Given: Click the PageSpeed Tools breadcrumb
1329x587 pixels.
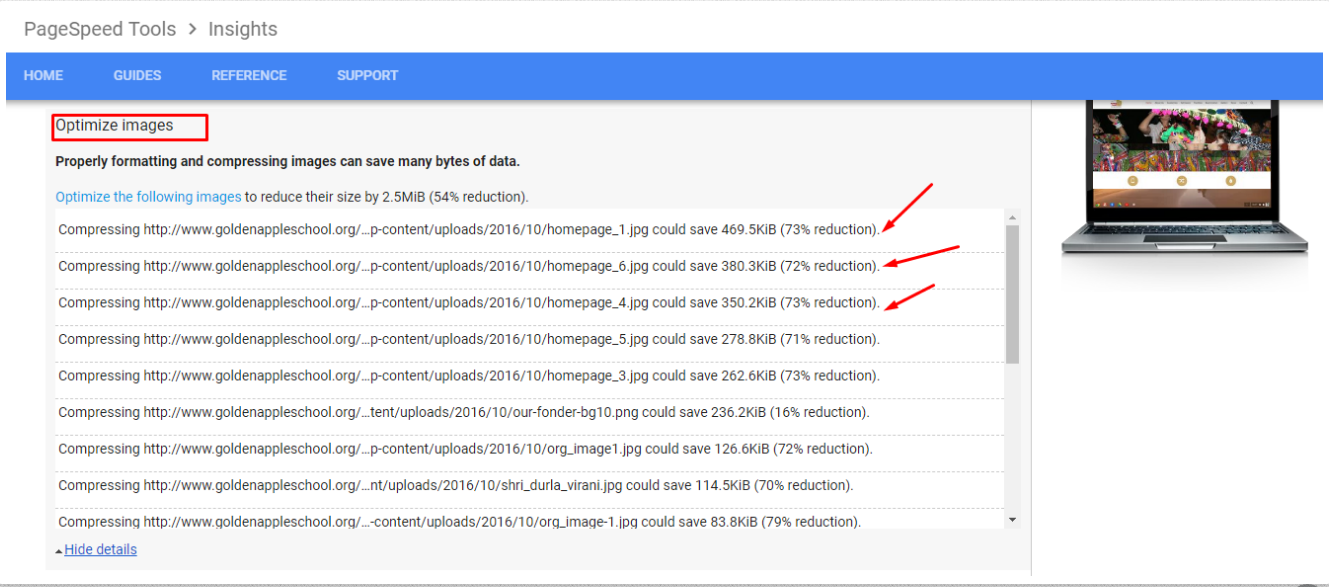Looking at the screenshot, I should point(100,29).
